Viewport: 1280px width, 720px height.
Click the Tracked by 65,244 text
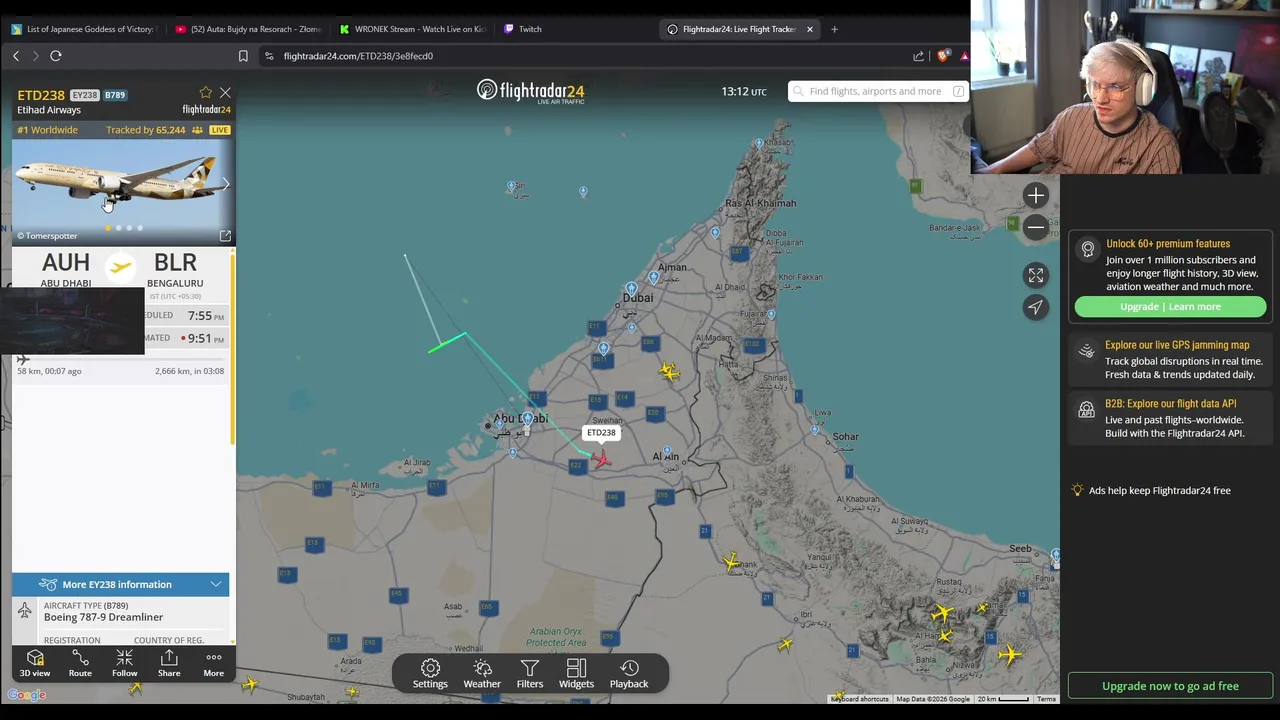tap(145, 130)
